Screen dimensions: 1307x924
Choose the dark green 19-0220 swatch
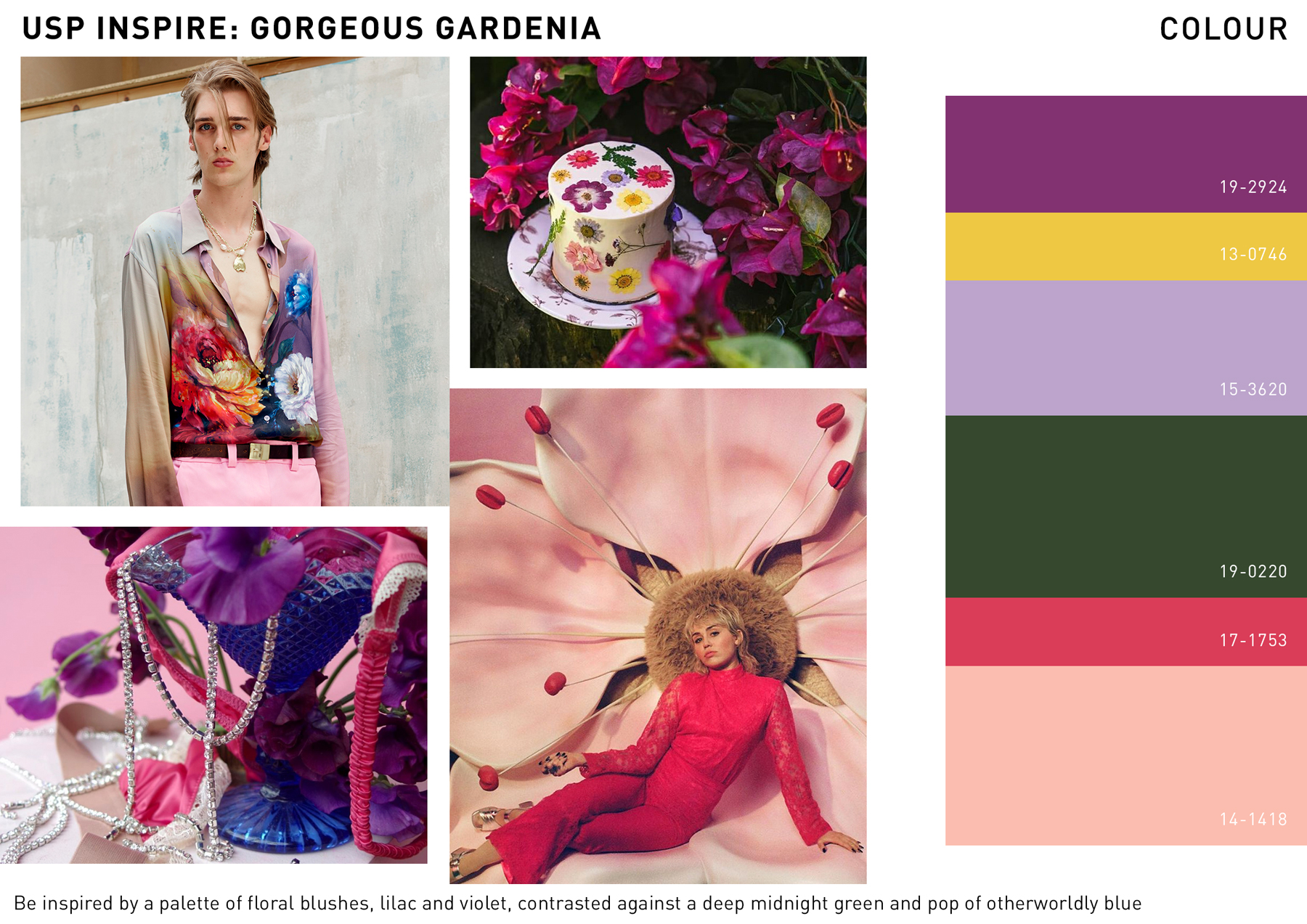1125,507
